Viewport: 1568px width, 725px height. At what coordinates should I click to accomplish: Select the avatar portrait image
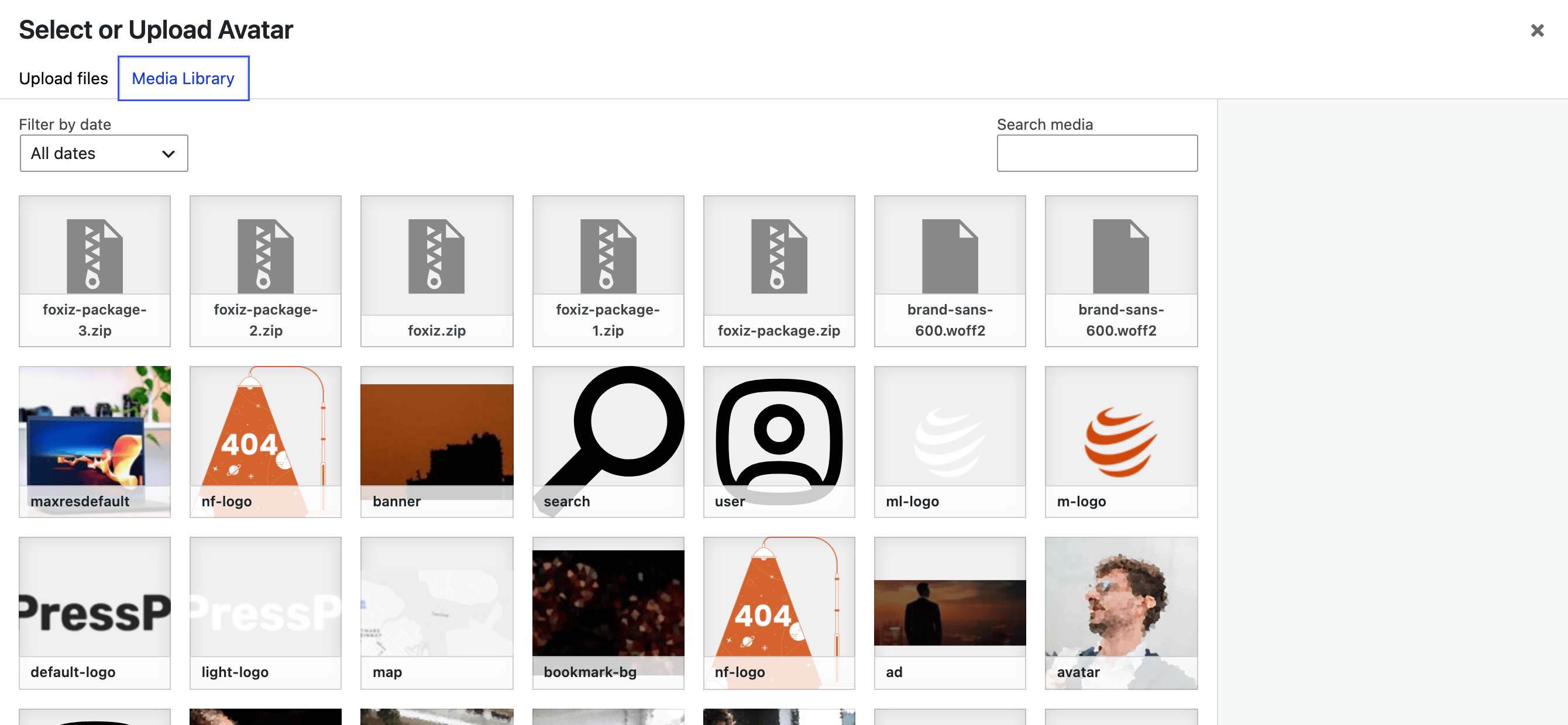pos(1120,613)
